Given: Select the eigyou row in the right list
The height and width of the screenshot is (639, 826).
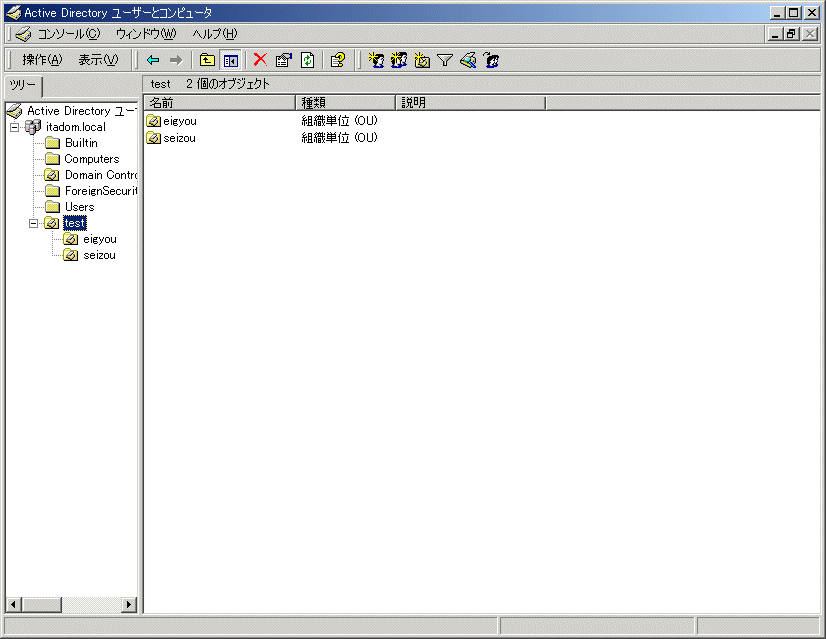Looking at the screenshot, I should [180, 121].
